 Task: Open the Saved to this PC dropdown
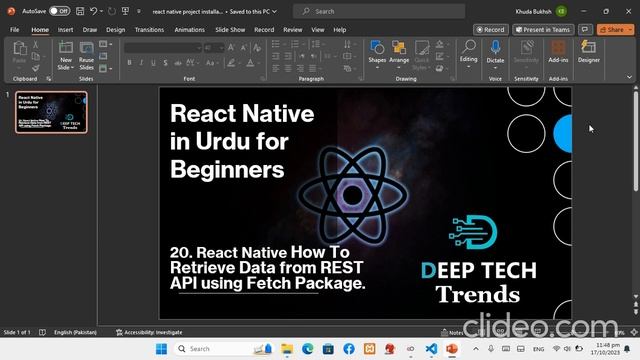pyautogui.click(x=253, y=11)
